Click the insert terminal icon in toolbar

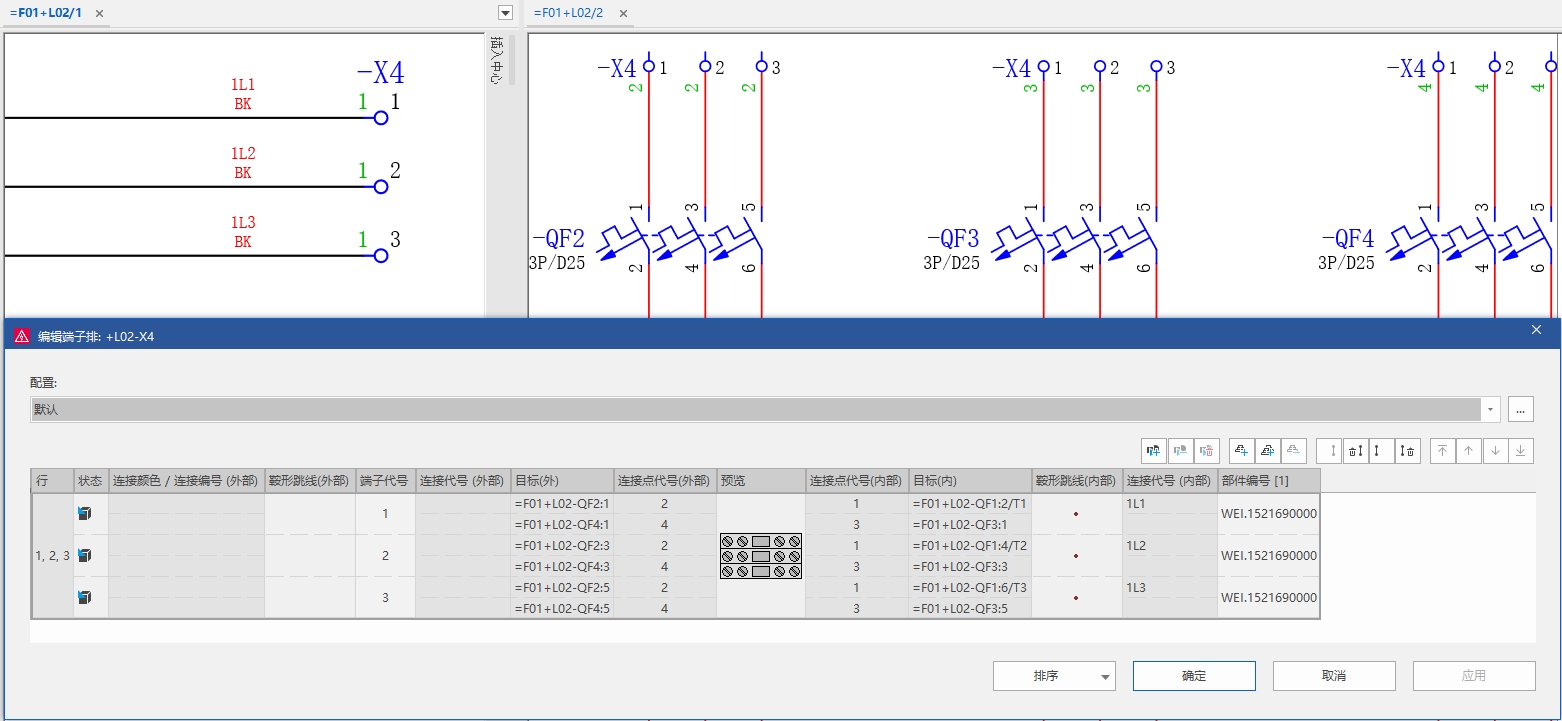tap(1154, 451)
